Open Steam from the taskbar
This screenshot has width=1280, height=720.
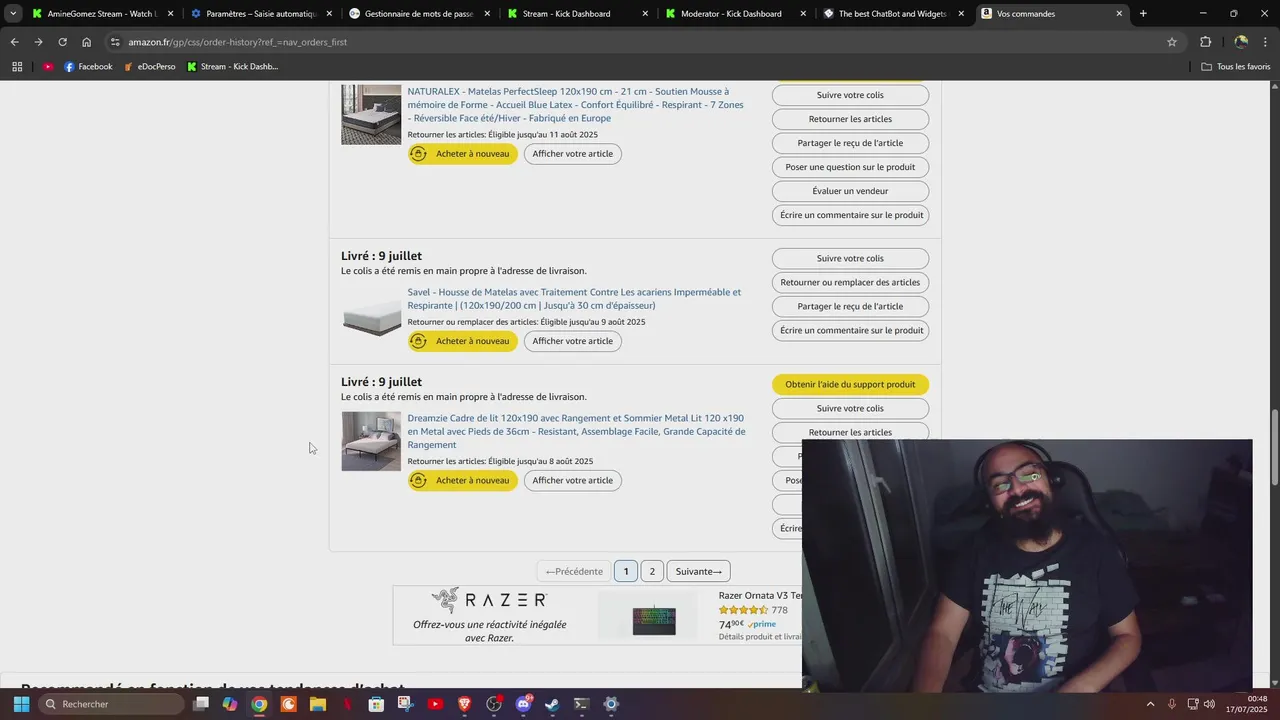click(x=552, y=704)
